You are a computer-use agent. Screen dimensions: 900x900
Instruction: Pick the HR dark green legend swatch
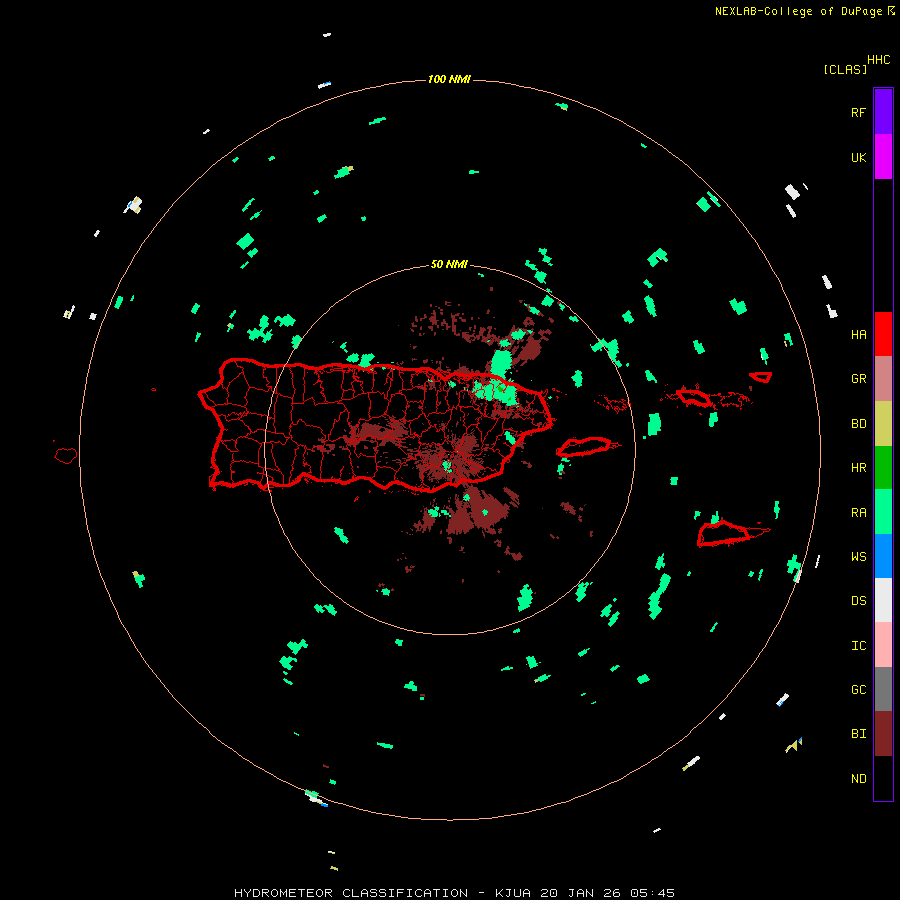click(x=883, y=468)
